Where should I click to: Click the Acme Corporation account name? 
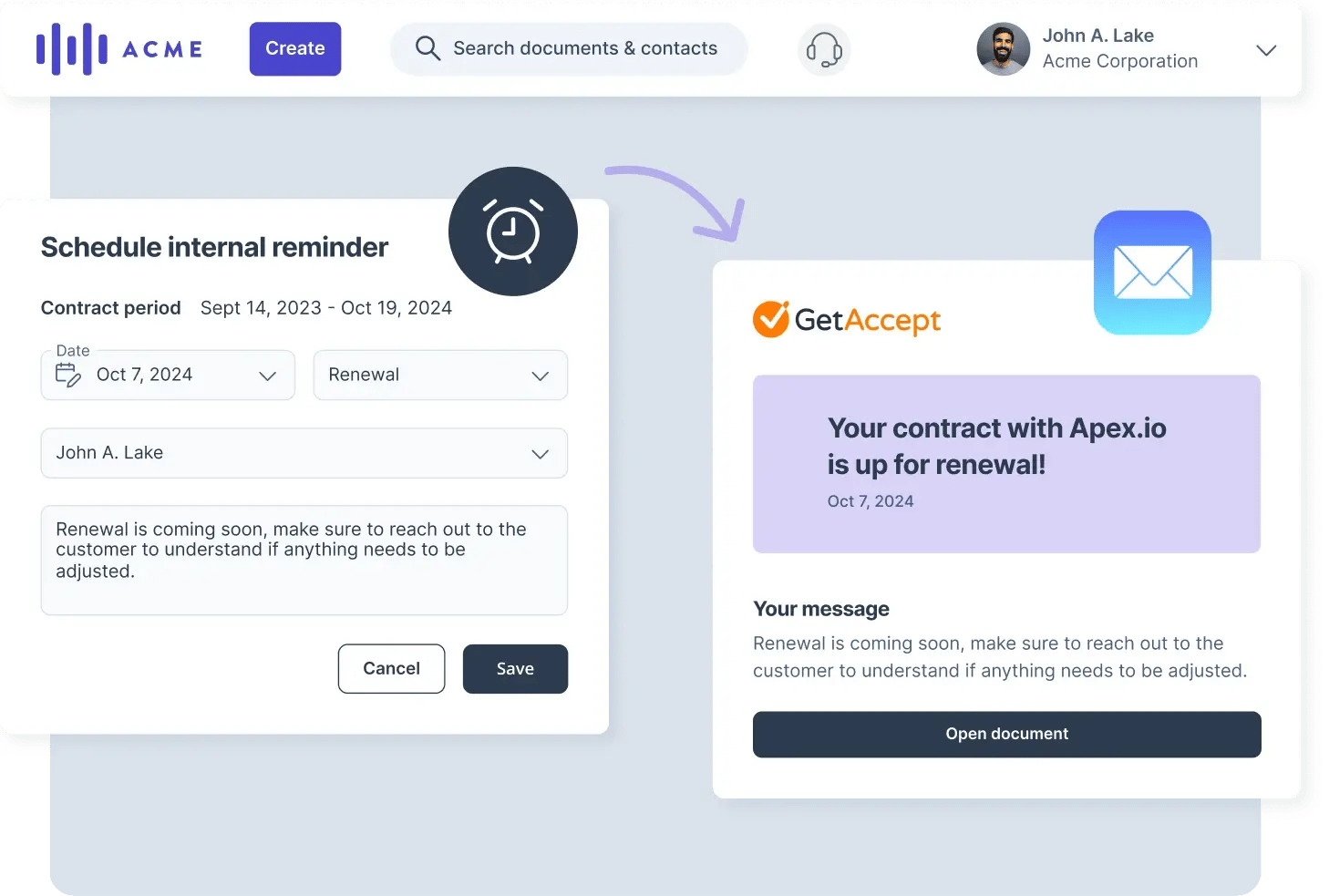tap(1120, 62)
